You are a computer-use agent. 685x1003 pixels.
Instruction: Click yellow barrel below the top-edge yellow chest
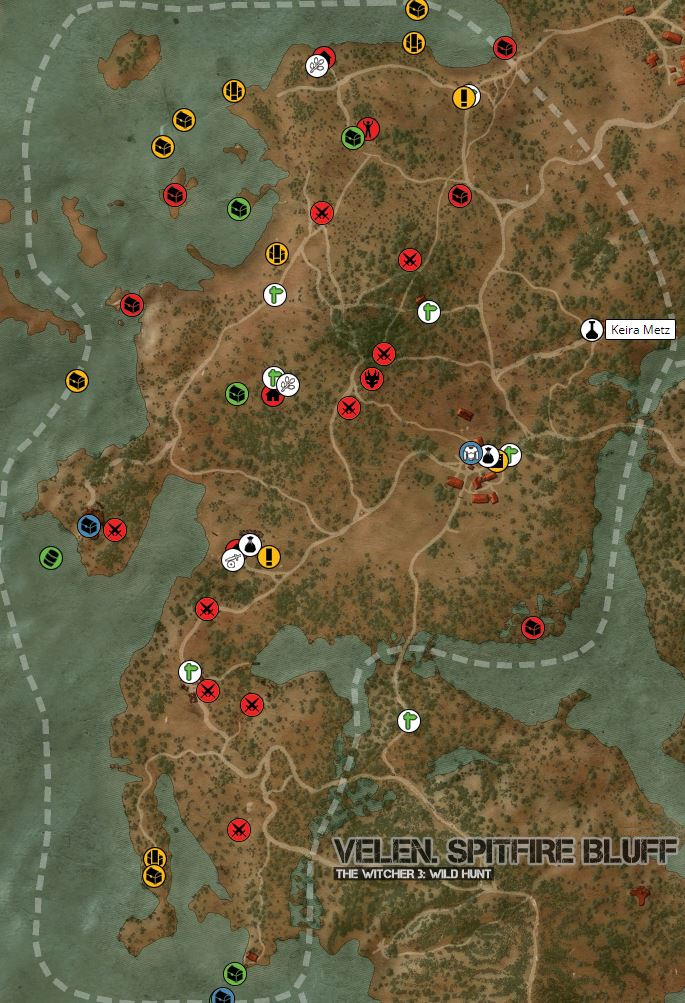(414, 43)
